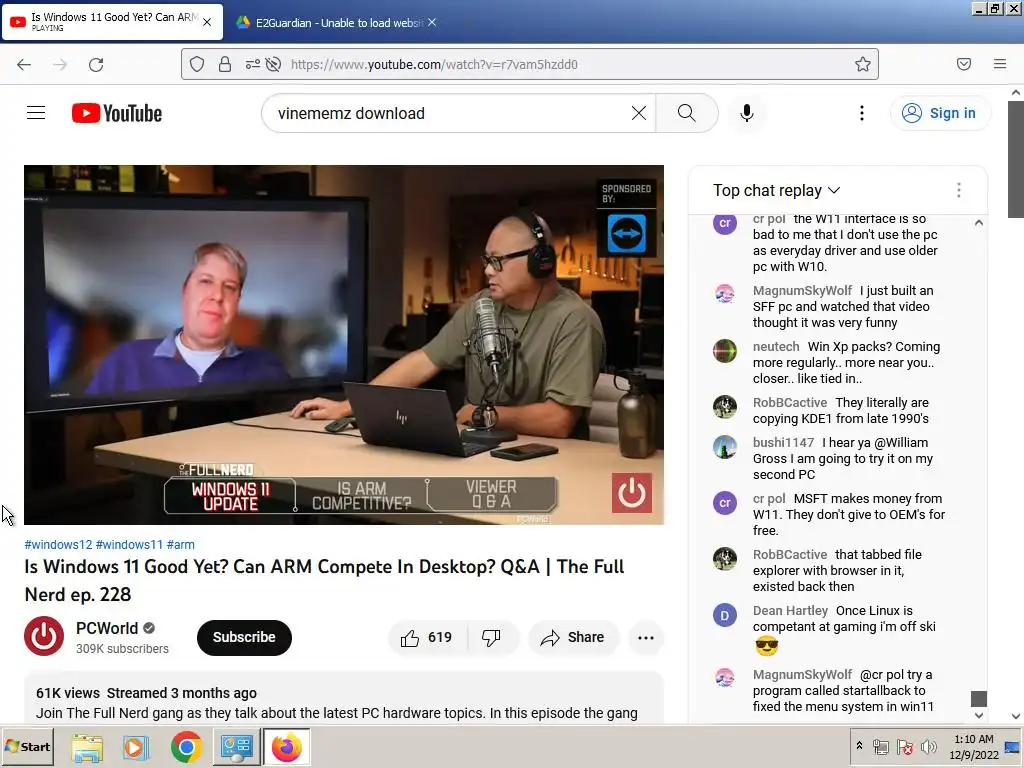Click MagnumSkyWolf's SFF pc chat message
The width and height of the screenshot is (1024, 768).
click(x=843, y=307)
